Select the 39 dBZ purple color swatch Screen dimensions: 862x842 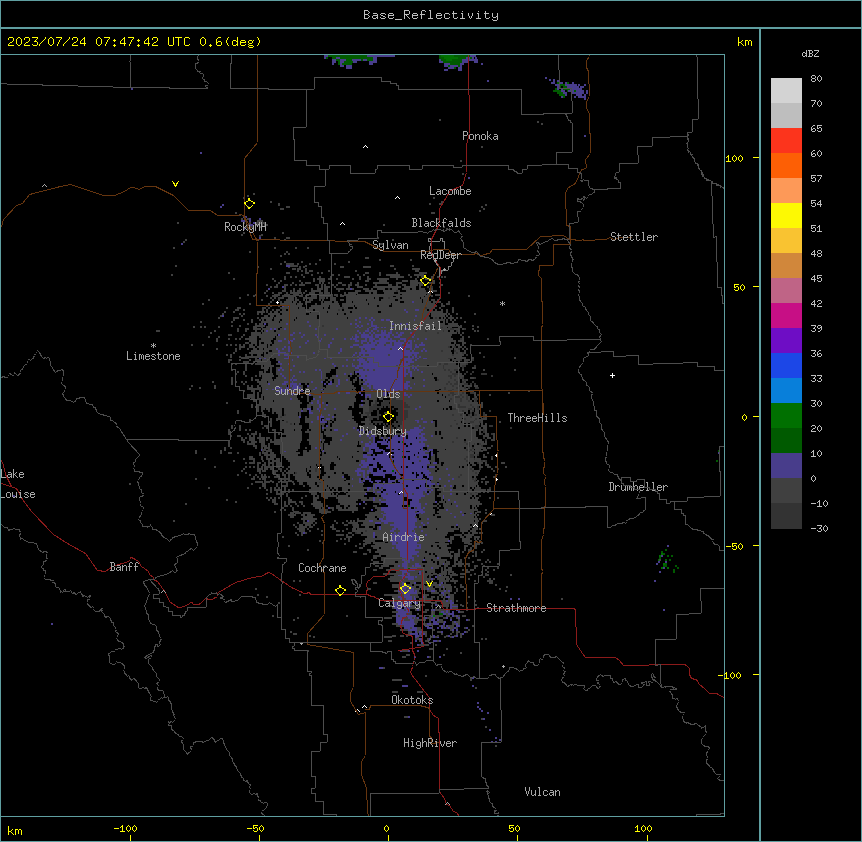[x=786, y=340]
